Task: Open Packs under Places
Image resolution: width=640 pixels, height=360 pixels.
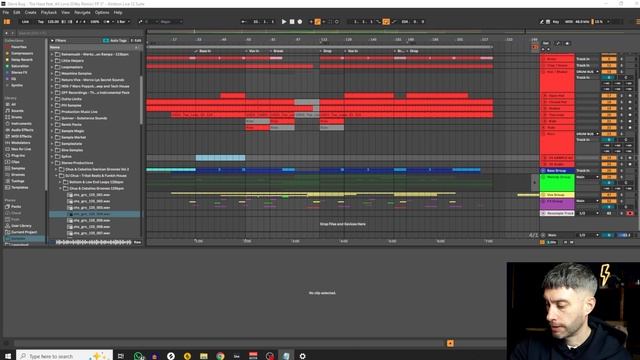Action: (16, 207)
